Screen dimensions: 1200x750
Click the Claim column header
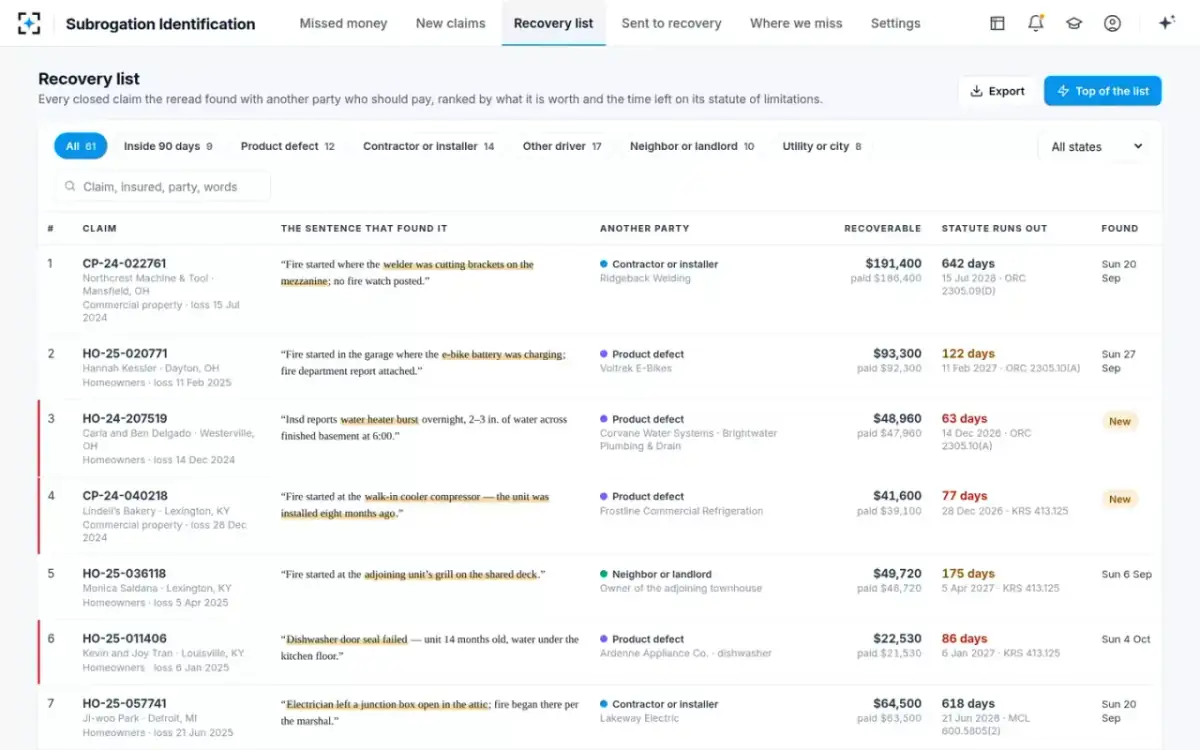(100, 228)
